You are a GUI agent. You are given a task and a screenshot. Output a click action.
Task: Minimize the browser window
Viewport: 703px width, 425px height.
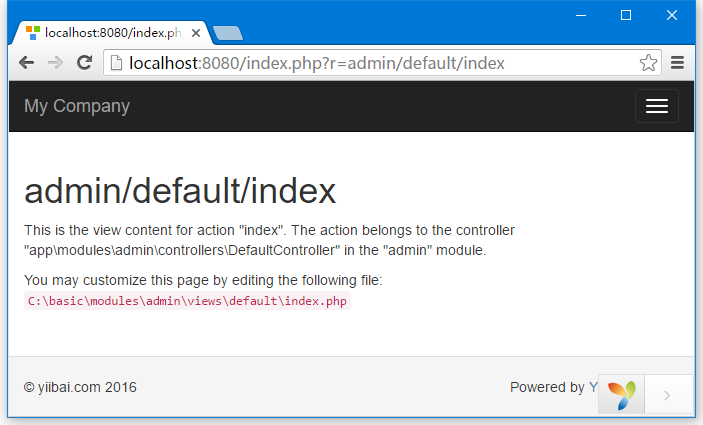[x=581, y=16]
